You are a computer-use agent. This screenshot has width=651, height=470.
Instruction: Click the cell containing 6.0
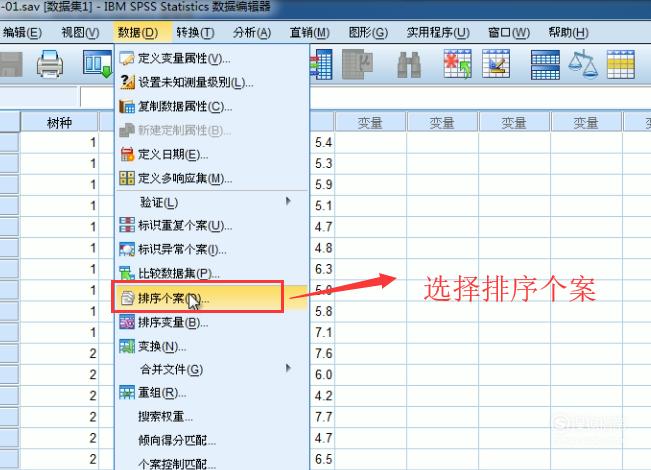[322, 375]
